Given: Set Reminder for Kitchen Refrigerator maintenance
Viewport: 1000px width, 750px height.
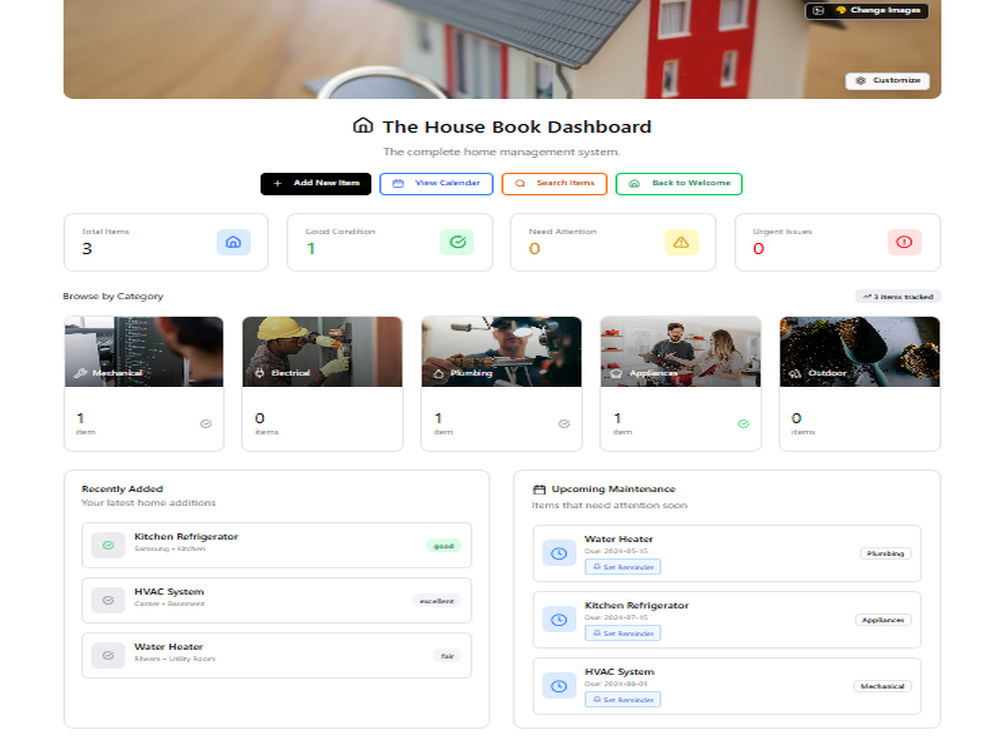Looking at the screenshot, I should pyautogui.click(x=623, y=633).
